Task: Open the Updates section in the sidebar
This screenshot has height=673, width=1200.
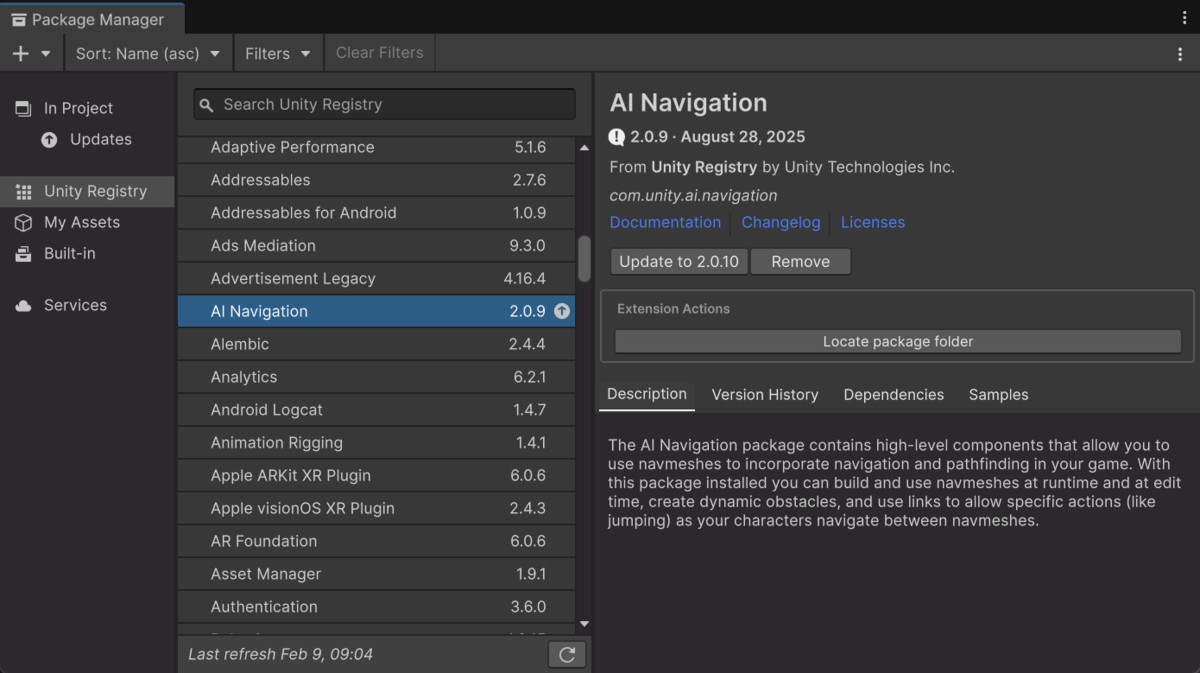Action: tap(100, 139)
